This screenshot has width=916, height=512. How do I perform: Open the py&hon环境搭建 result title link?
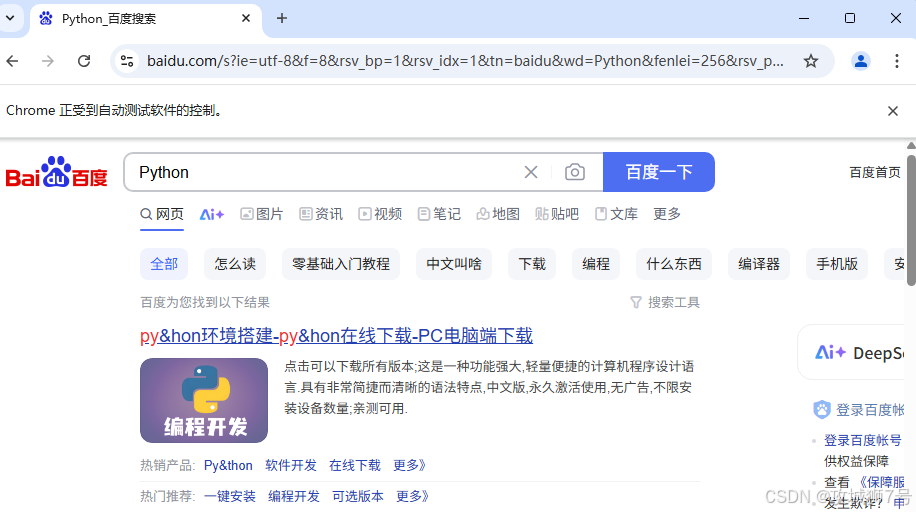(336, 335)
